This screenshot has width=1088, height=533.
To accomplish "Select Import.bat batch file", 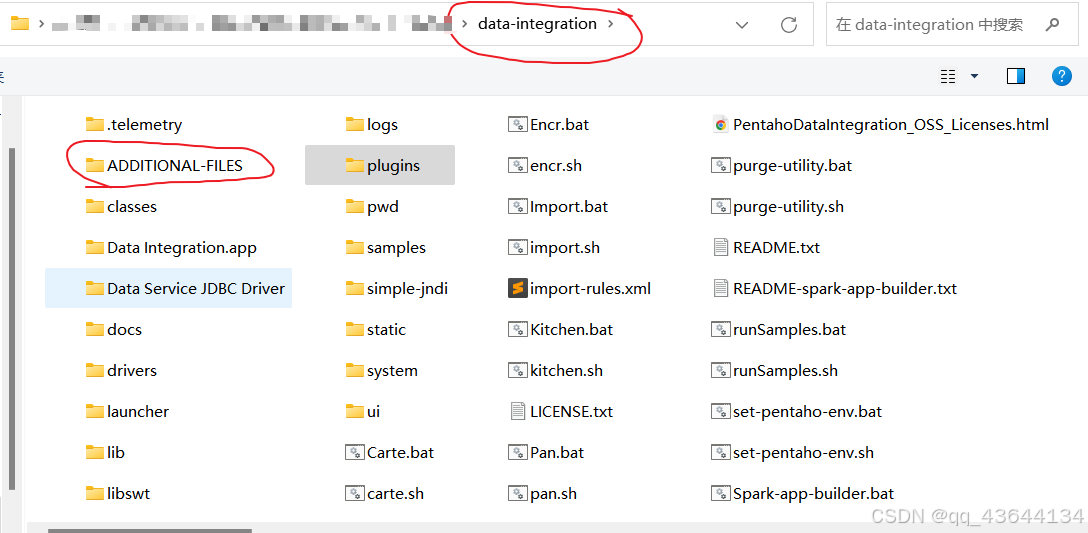I will [559, 207].
